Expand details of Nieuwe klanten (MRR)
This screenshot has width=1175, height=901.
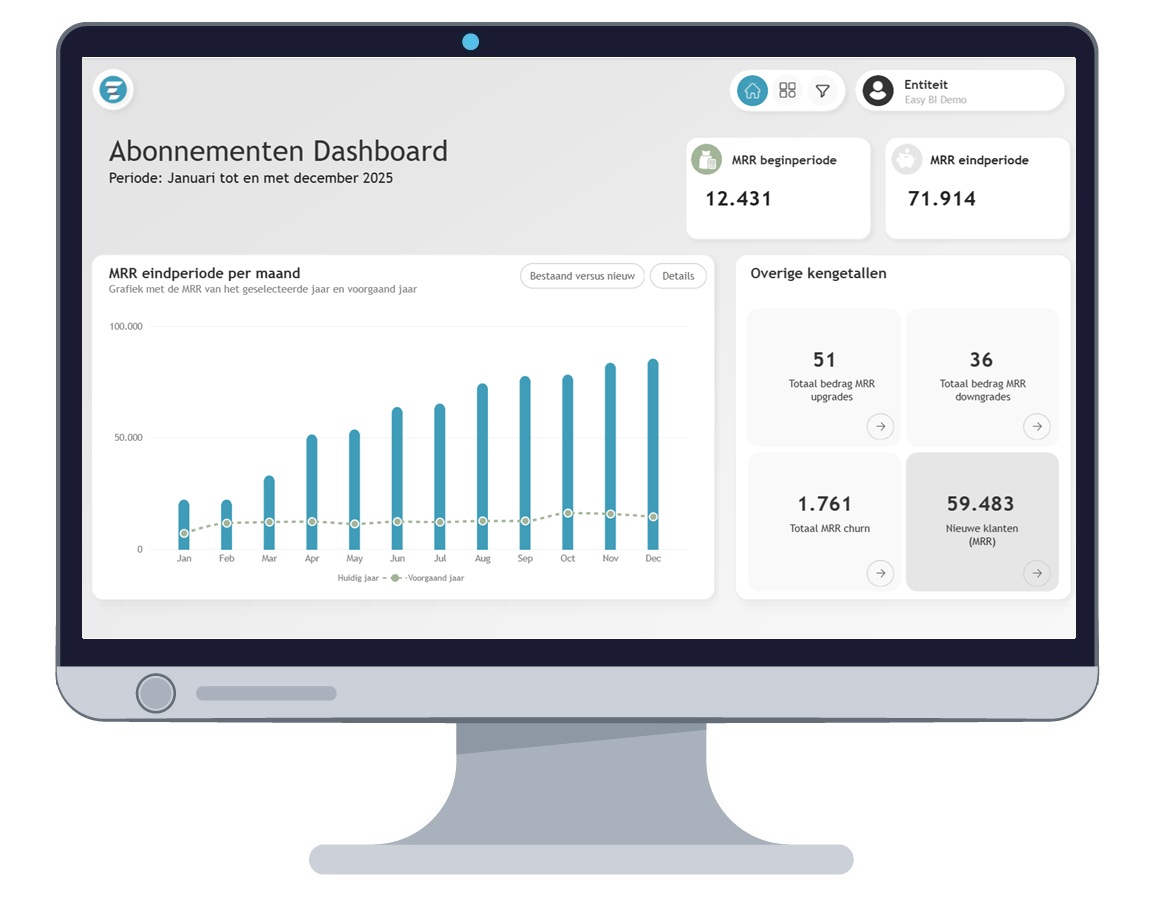point(1037,573)
